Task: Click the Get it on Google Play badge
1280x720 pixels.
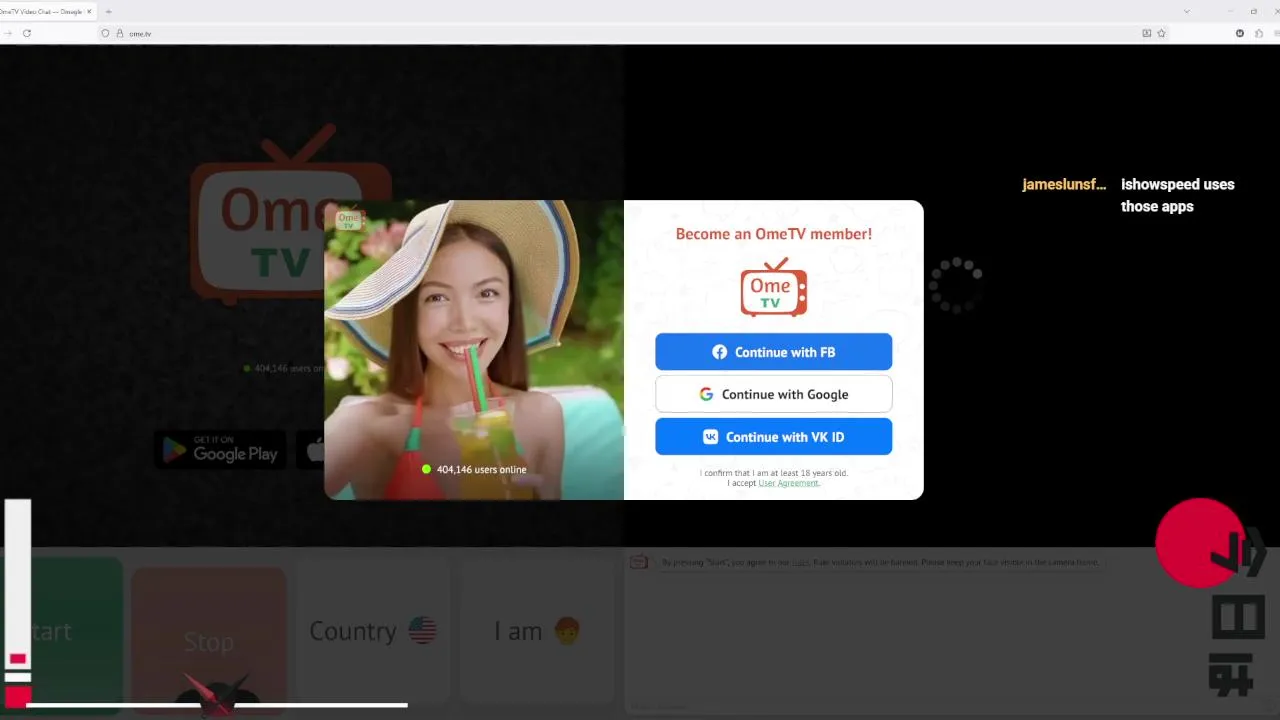Action: click(220, 450)
